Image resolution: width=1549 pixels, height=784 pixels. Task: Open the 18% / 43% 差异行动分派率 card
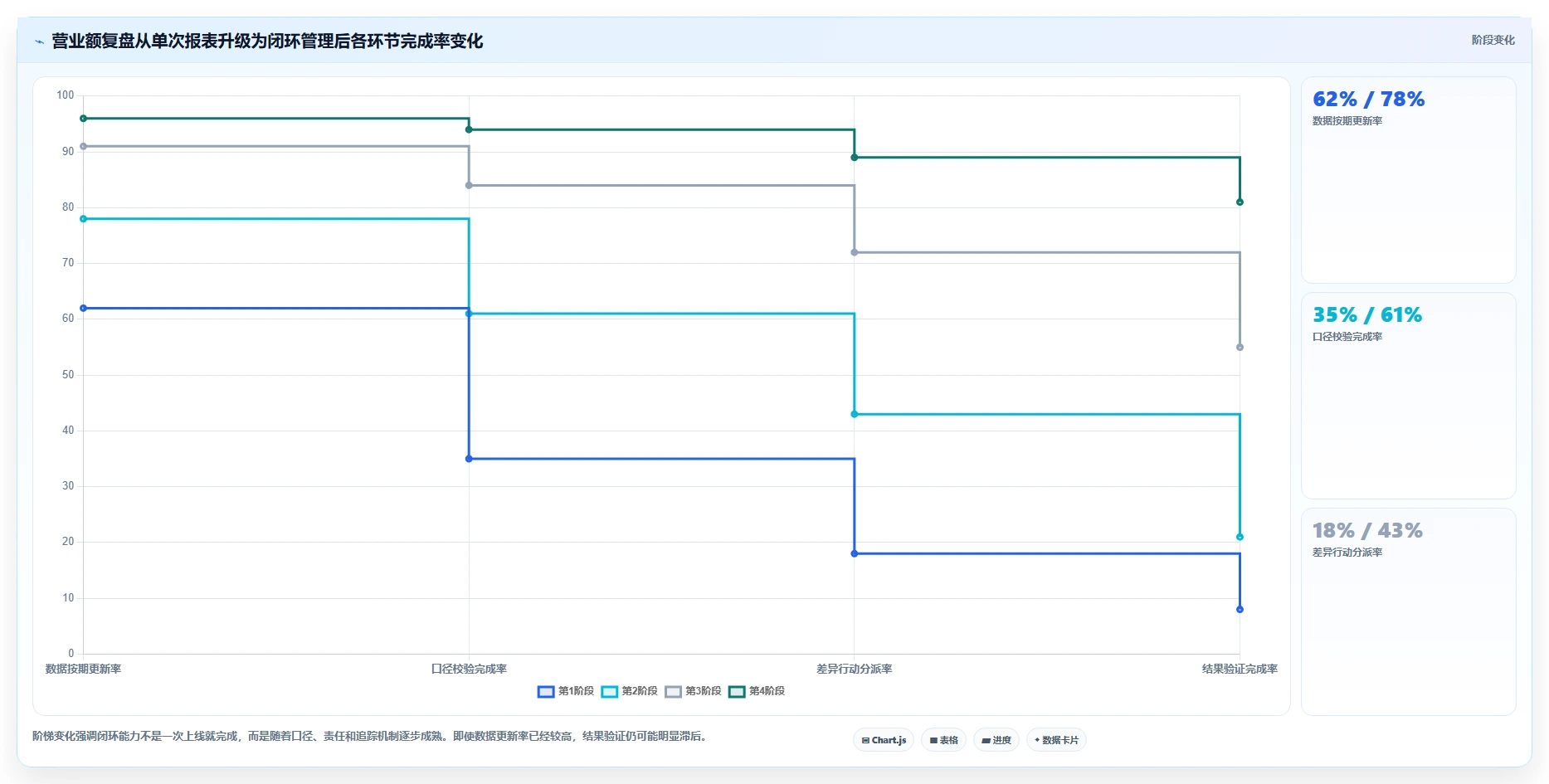(x=1408, y=611)
